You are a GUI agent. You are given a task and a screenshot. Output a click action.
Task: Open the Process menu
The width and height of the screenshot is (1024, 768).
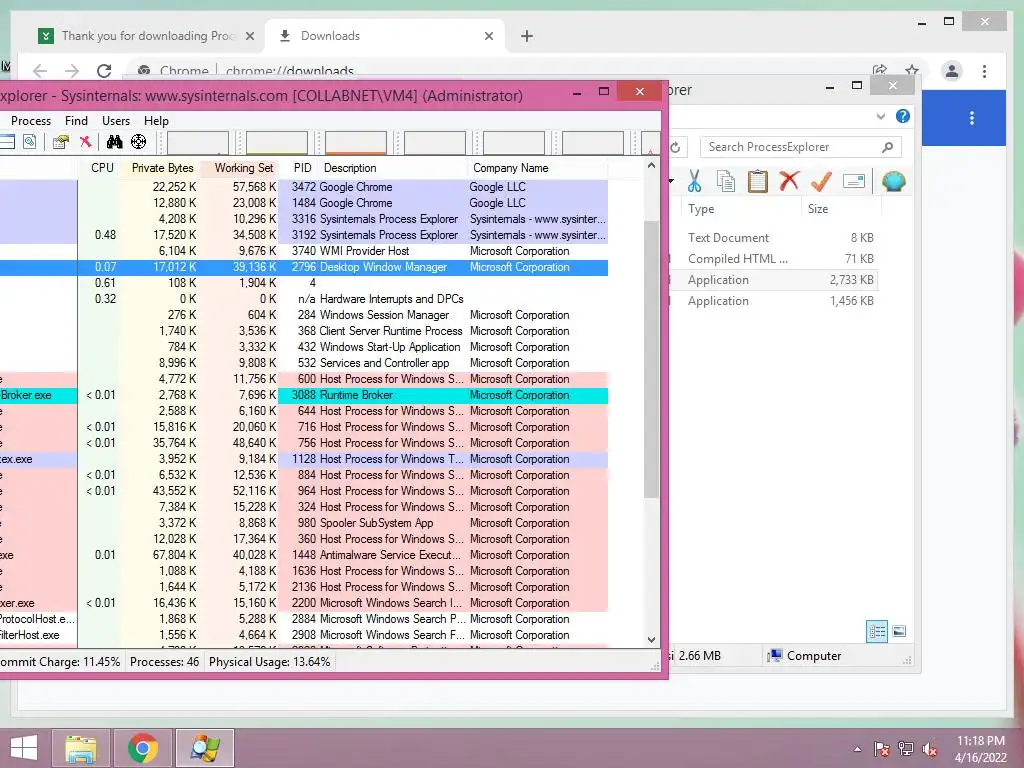click(x=31, y=121)
